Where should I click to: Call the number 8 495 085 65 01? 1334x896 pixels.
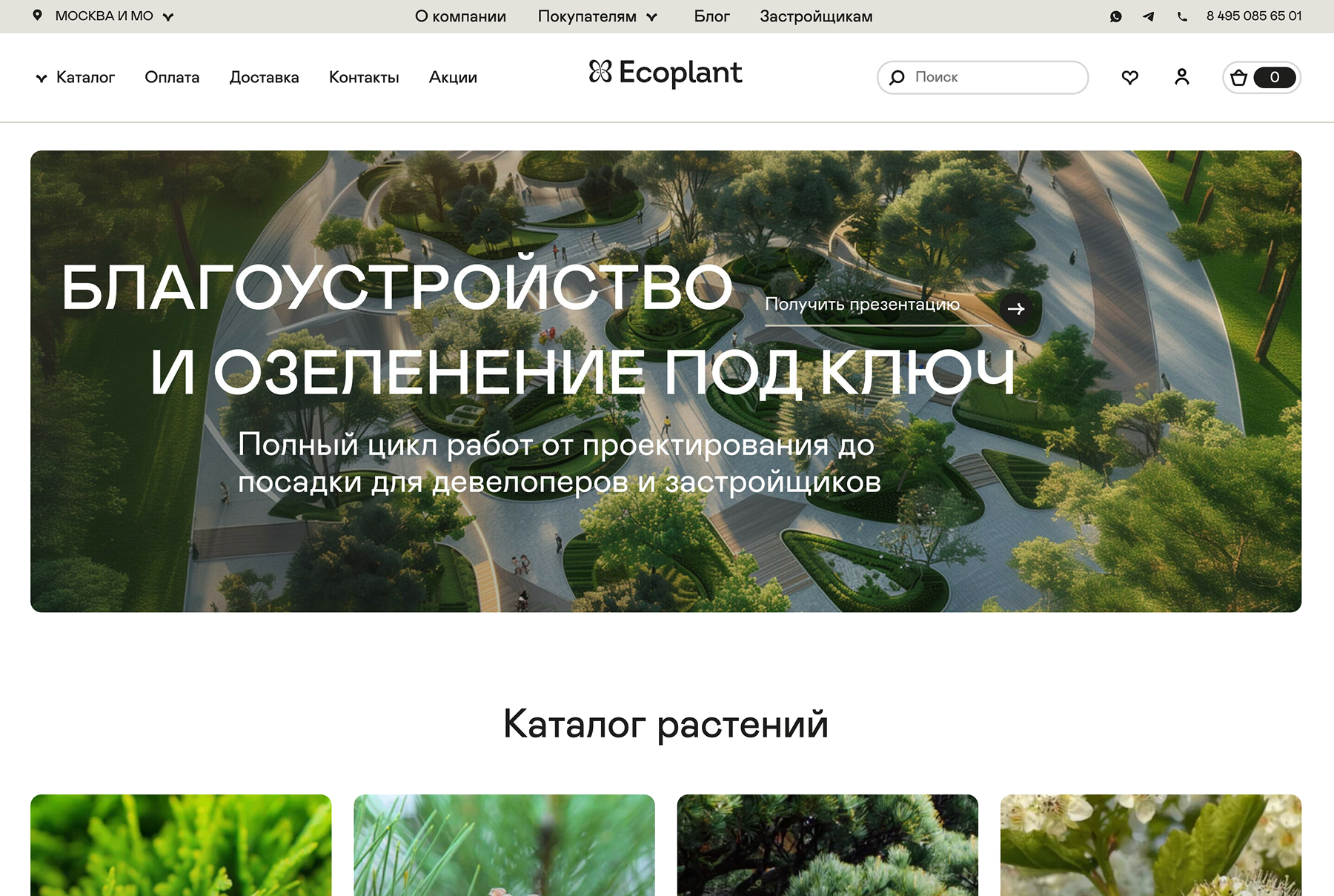1253,16
